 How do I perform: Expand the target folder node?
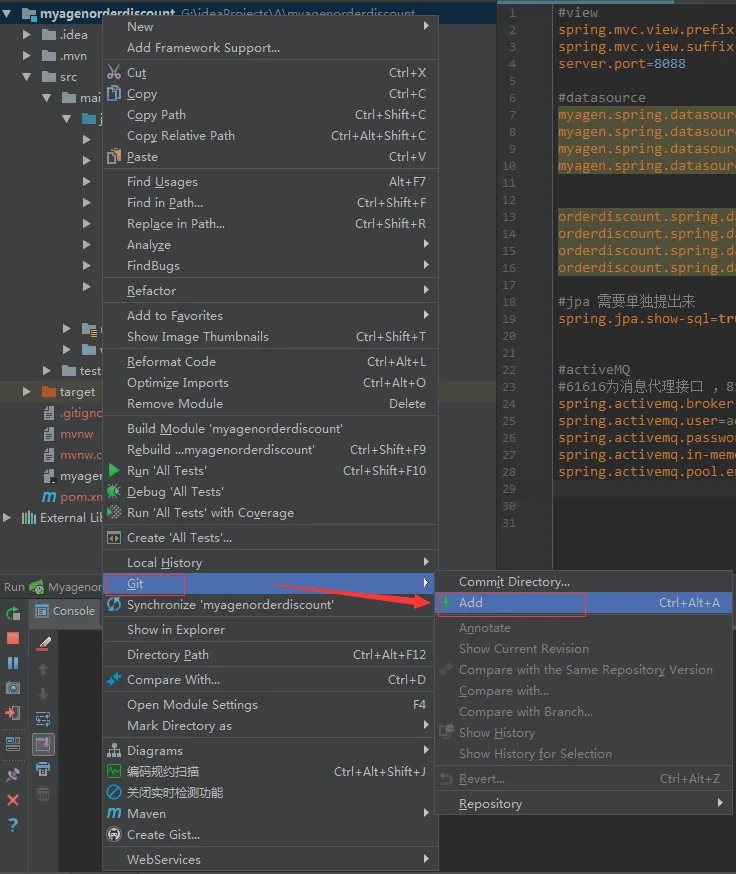[x=27, y=392]
